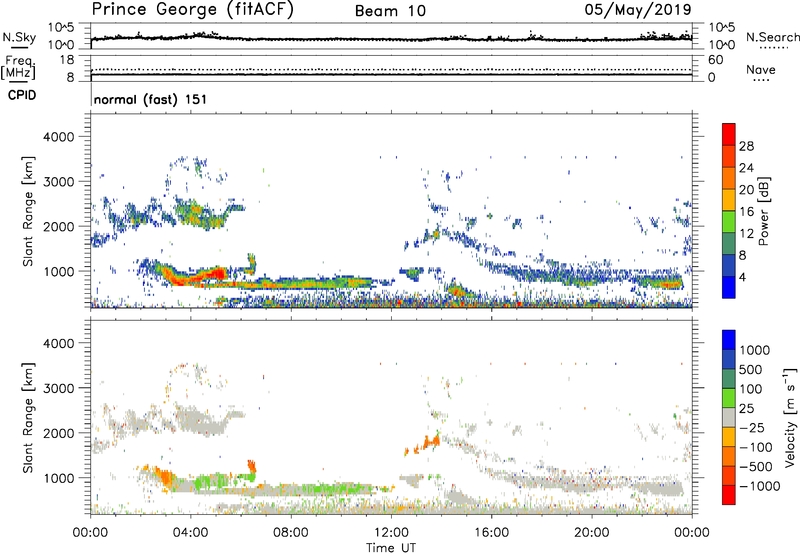
Task: Click the 04:00 time axis tick label
Action: coord(190,533)
